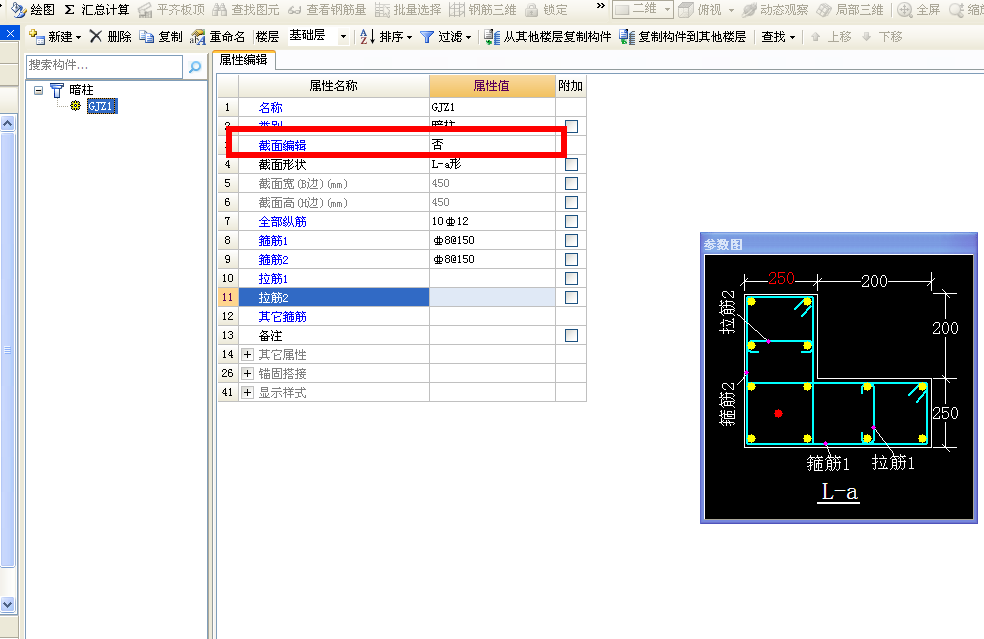The image size is (984, 639).
Task: Toggle the 类别 row checkbox
Action: (571, 126)
